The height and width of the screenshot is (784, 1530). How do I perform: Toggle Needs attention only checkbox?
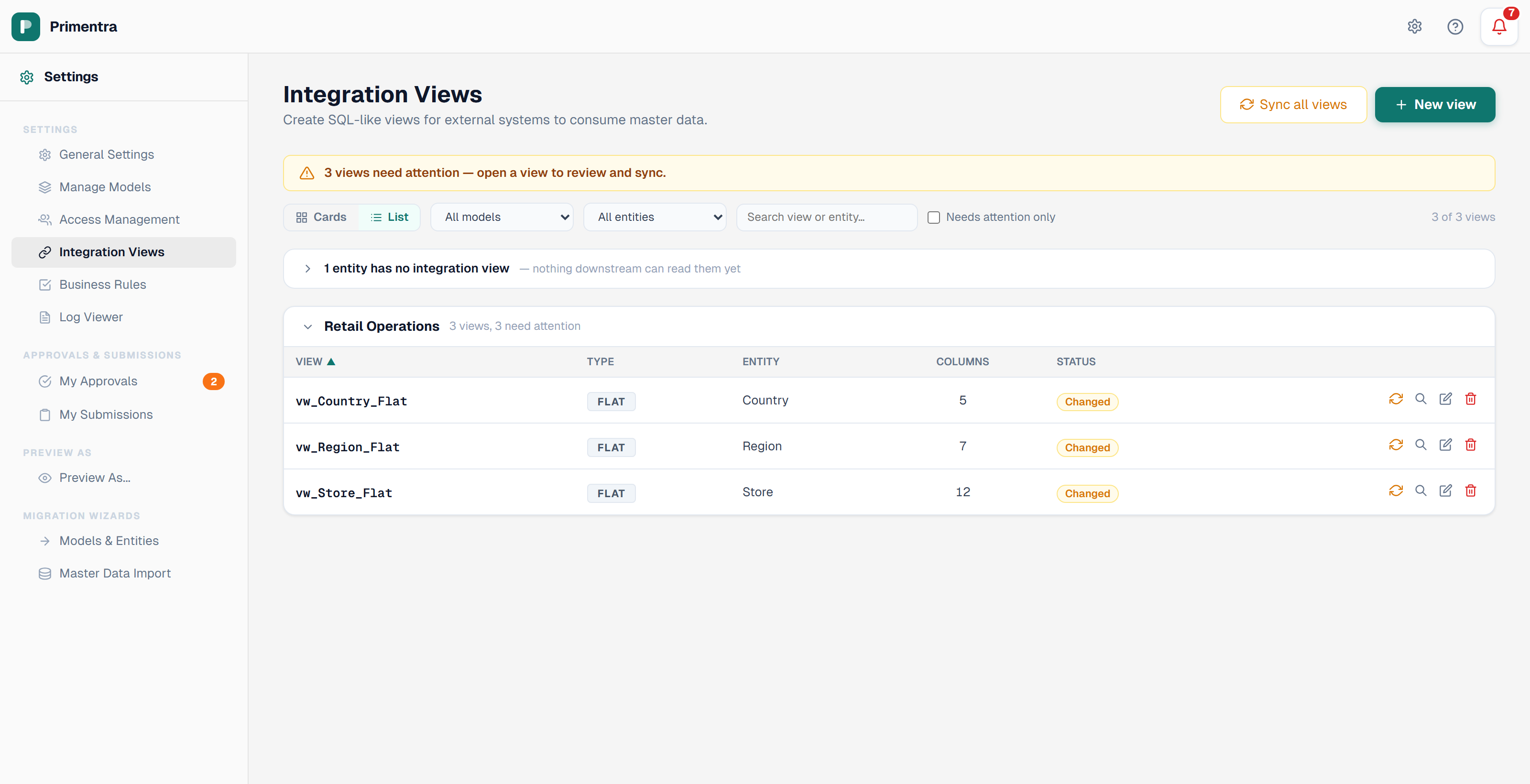[x=934, y=218]
